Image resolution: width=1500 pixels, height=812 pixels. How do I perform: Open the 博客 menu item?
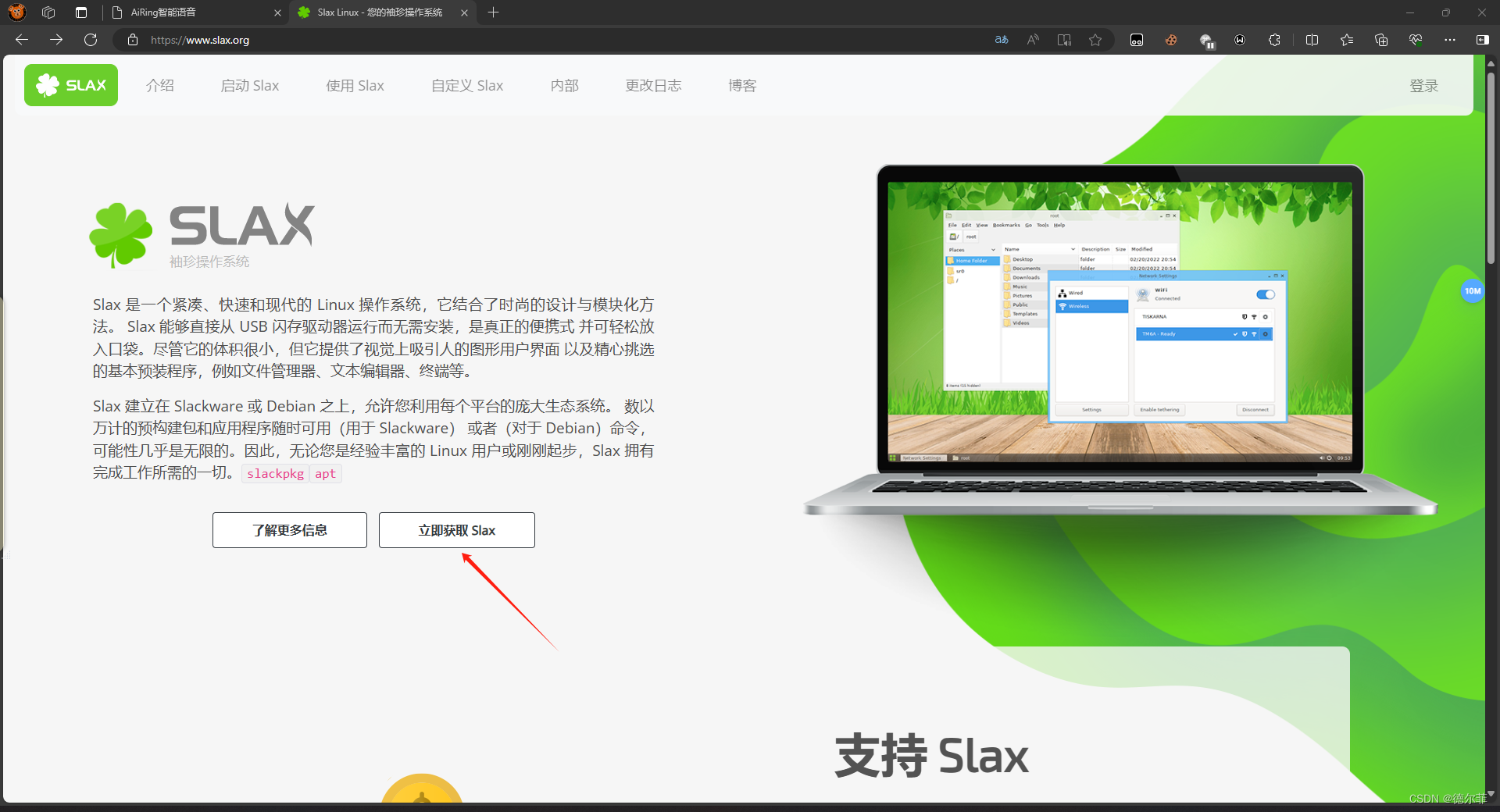[743, 86]
